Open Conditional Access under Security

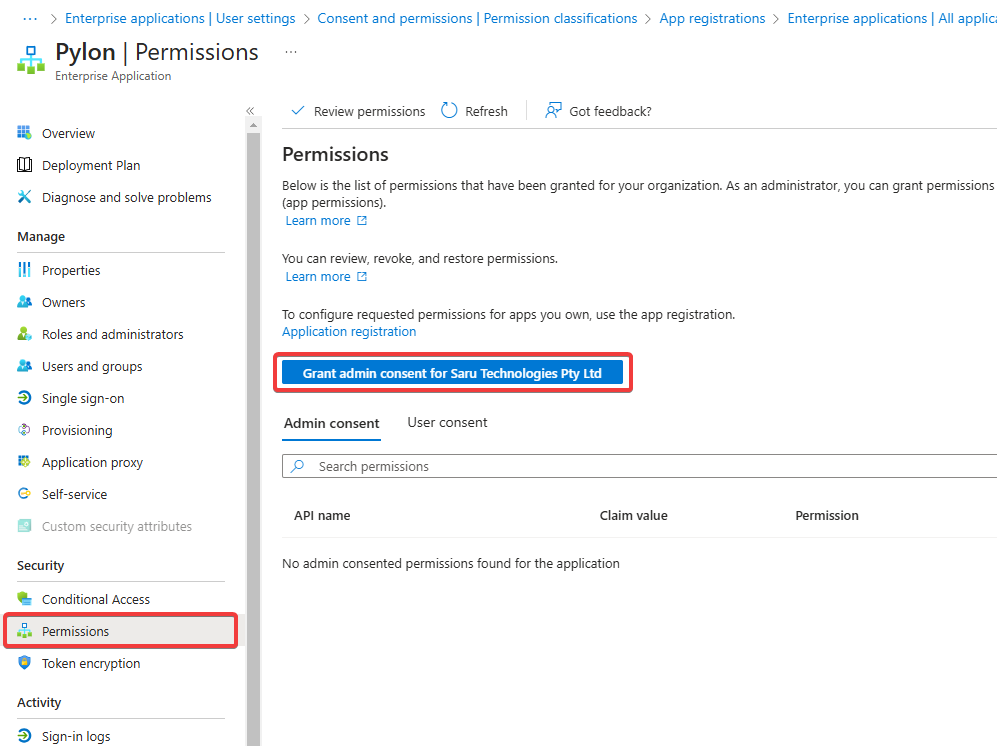[95, 598]
